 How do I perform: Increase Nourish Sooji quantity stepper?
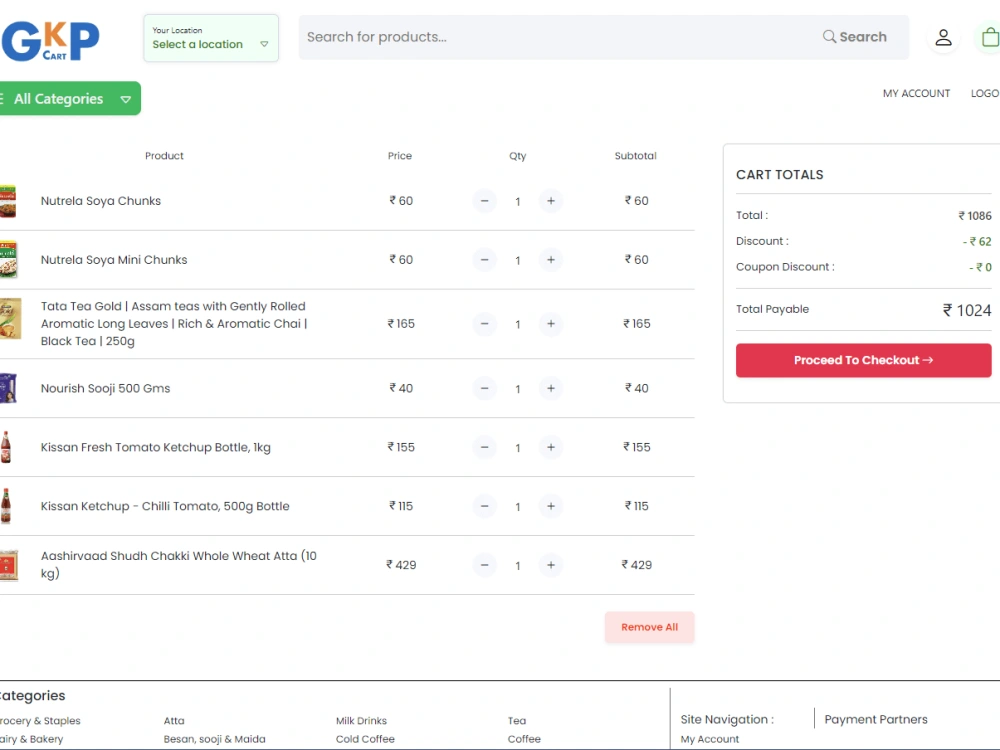pyautogui.click(x=551, y=388)
